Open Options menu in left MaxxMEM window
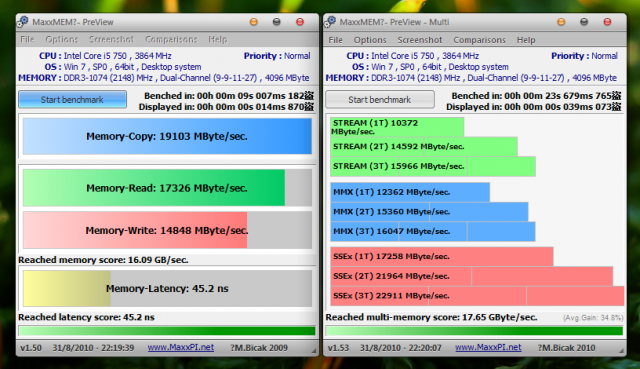This screenshot has width=640, height=369. [x=62, y=40]
